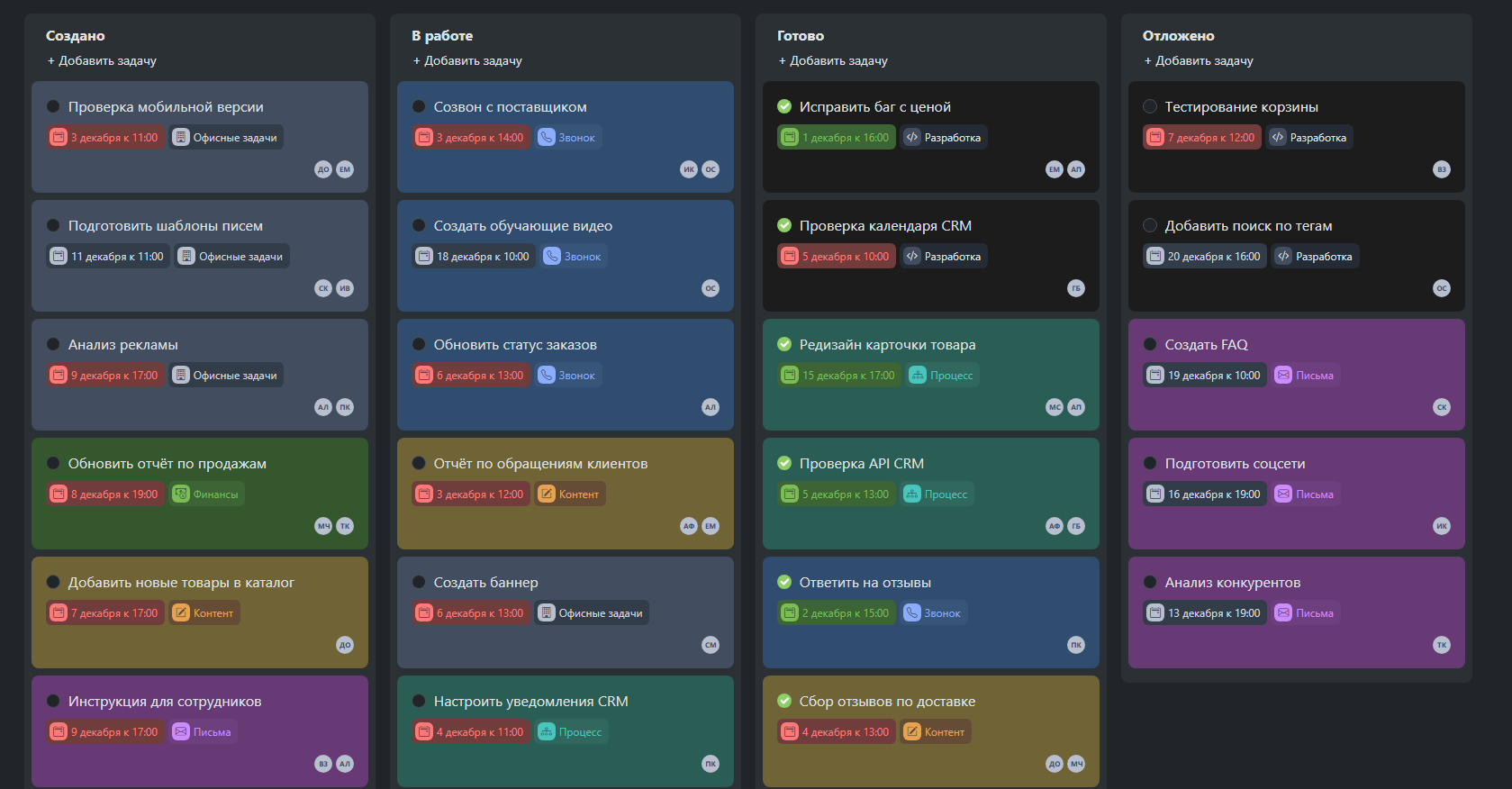This screenshot has height=789, width=1512.
Task: Click the 'Готово' column header
Action: click(x=801, y=36)
